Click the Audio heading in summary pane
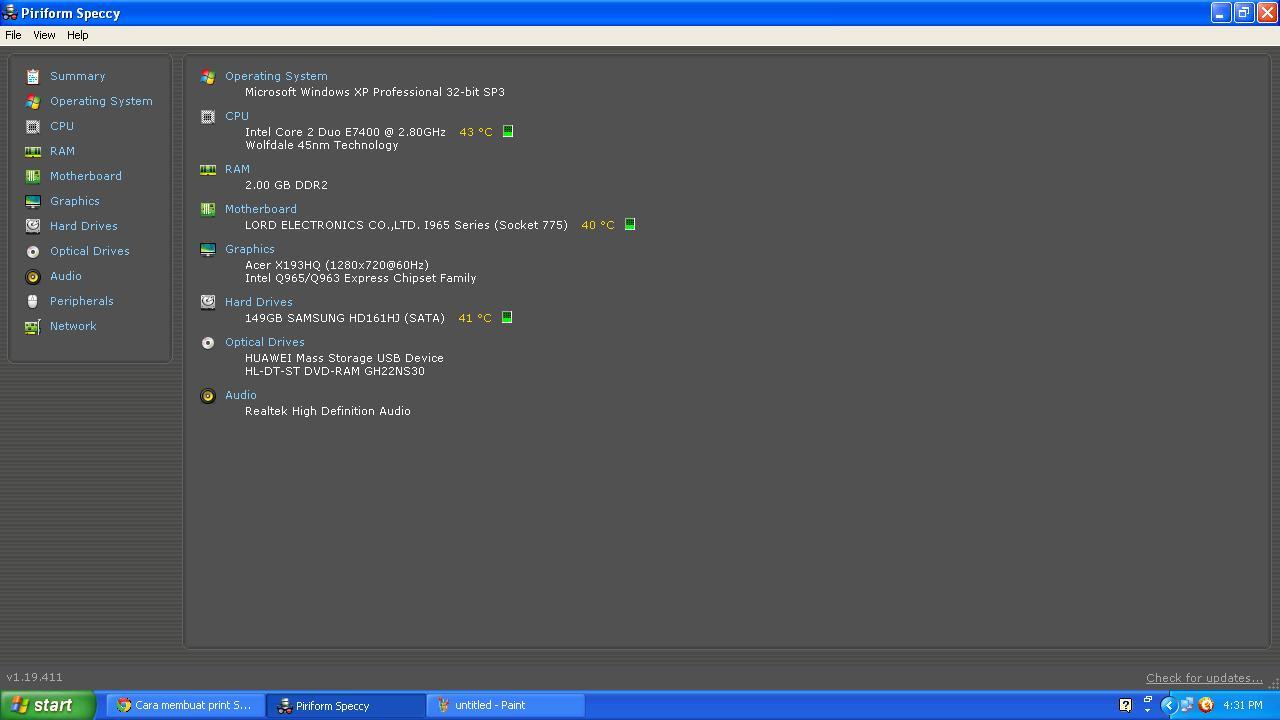The image size is (1280, 720). tap(241, 395)
